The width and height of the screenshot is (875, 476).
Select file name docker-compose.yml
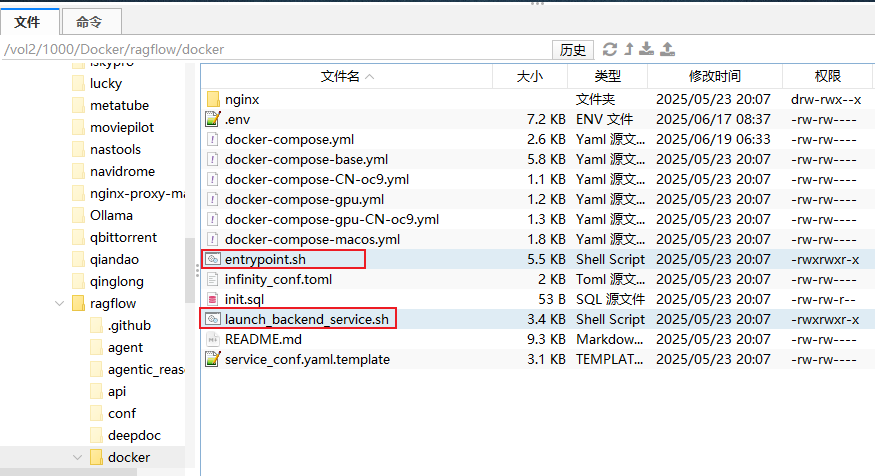(x=289, y=140)
